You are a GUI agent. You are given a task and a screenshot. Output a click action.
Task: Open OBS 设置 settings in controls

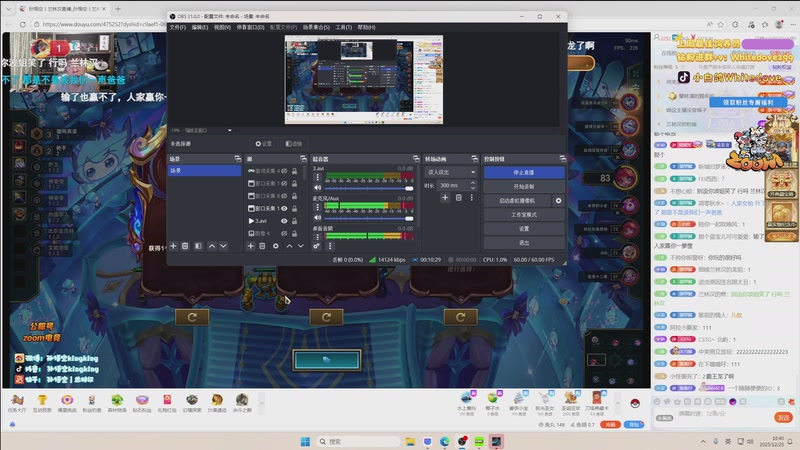pyautogui.click(x=524, y=229)
